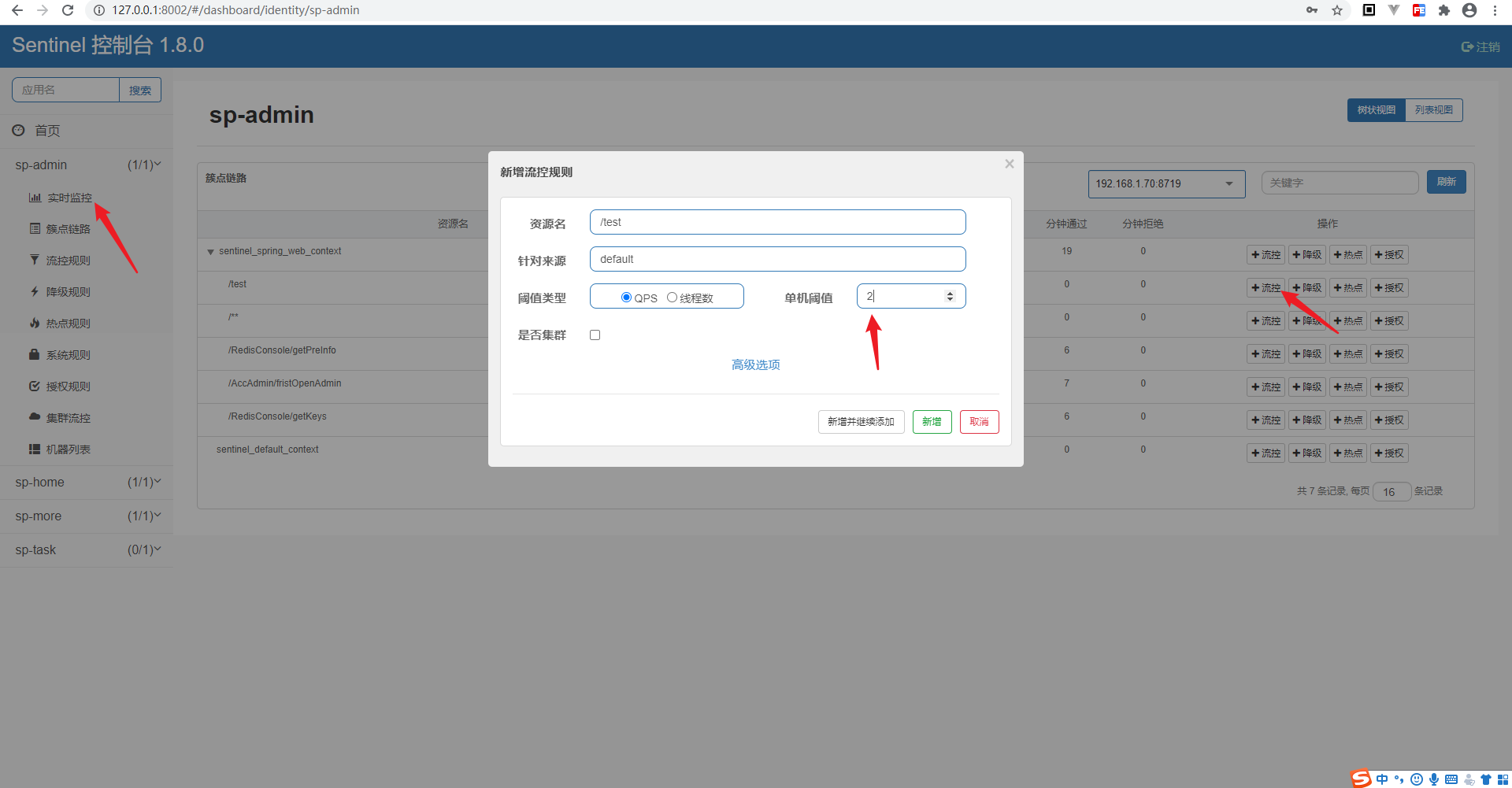Select QPS threshold type radio
The width and height of the screenshot is (1512, 788).
pos(626,297)
